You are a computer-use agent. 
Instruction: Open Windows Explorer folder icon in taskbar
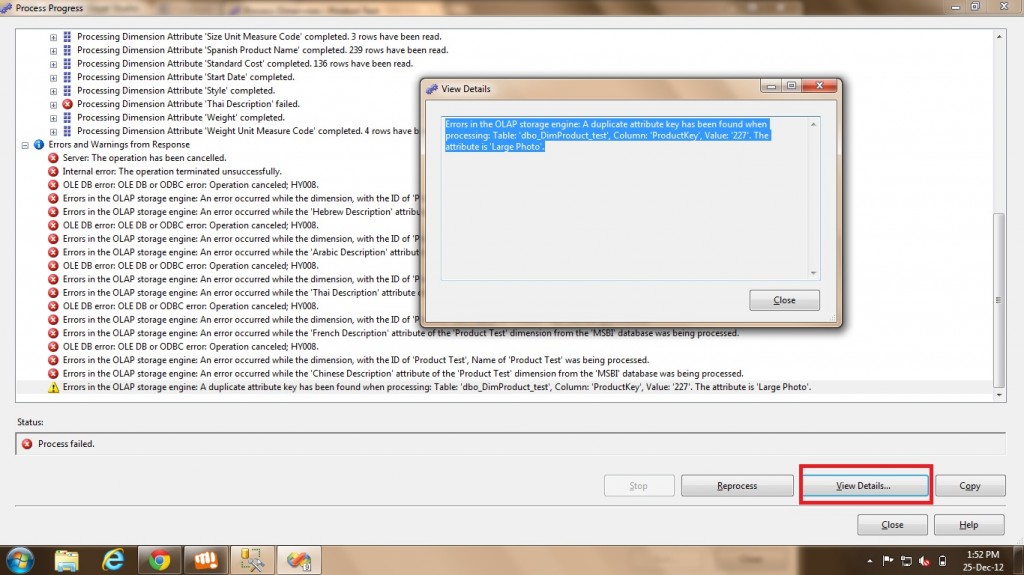pyautogui.click(x=67, y=559)
